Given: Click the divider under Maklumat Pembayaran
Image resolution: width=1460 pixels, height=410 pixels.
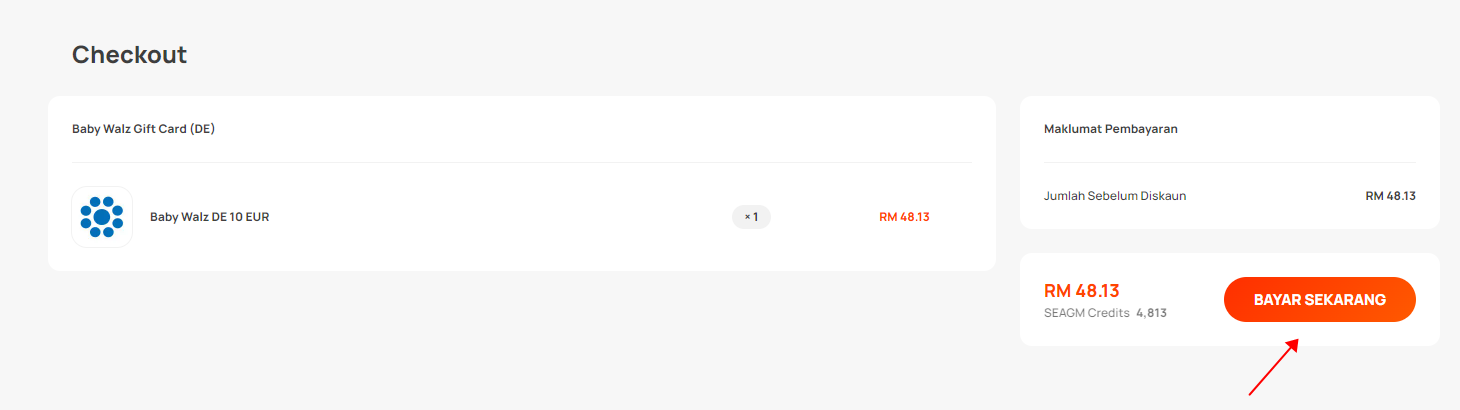Looking at the screenshot, I should (1230, 162).
